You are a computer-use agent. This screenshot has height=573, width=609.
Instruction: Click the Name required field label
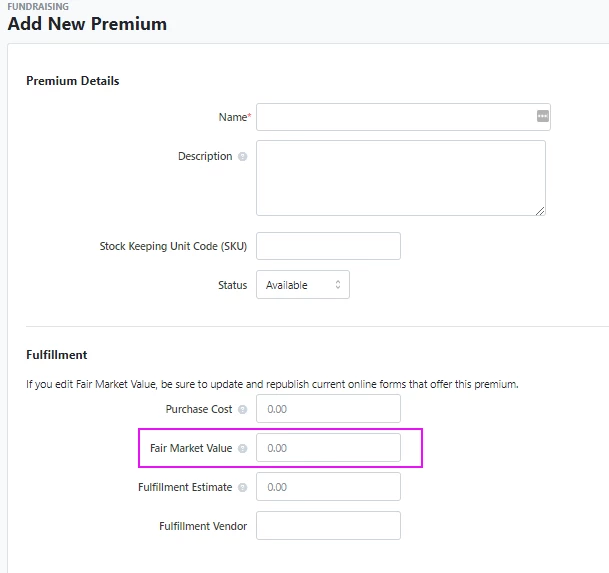pos(235,117)
